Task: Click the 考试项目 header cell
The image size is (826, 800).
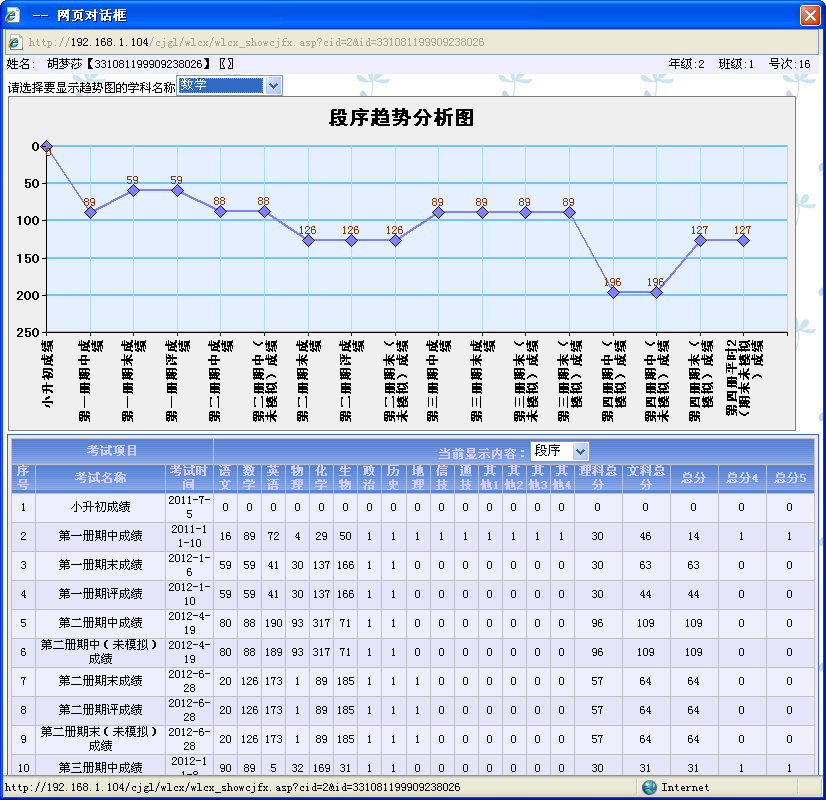Action: click(x=112, y=451)
